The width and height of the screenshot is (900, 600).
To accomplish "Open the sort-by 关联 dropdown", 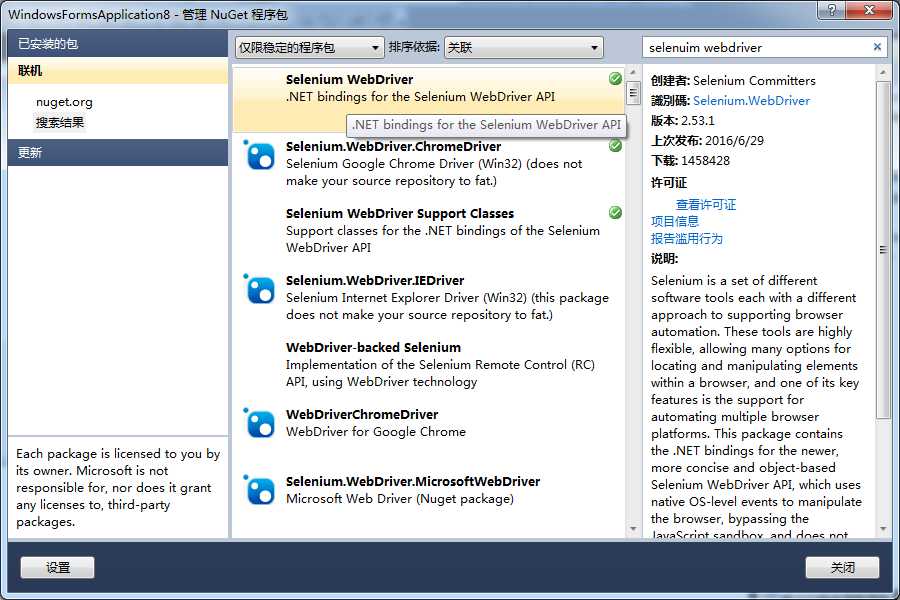I will click(523, 48).
